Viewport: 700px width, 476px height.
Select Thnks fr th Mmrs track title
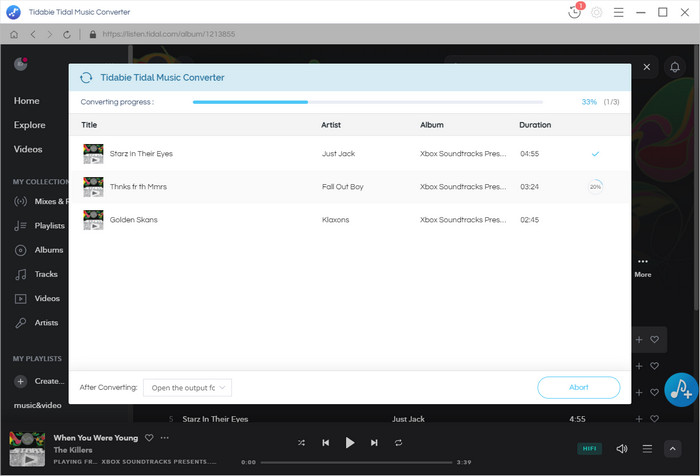[x=138, y=187]
